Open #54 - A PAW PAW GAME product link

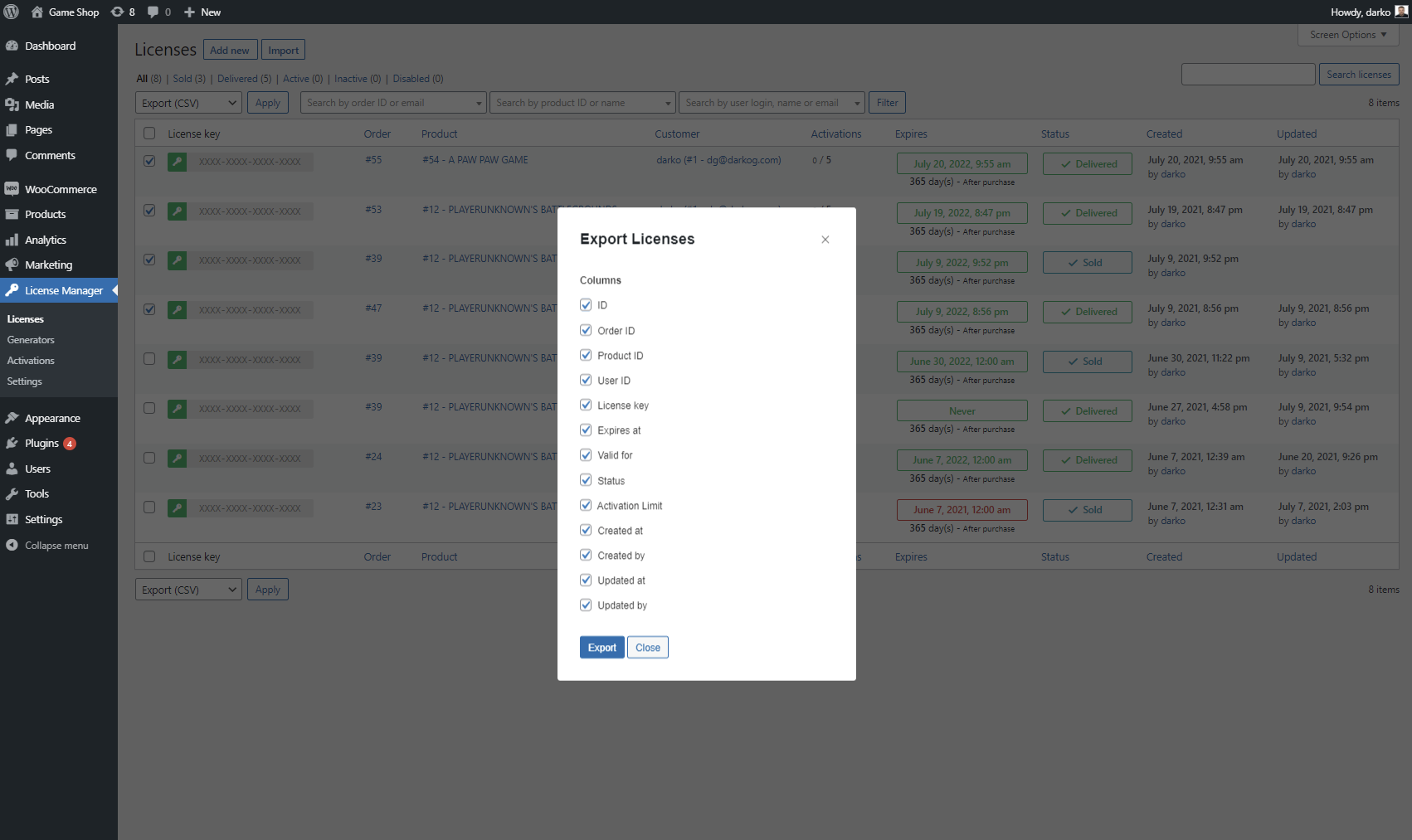475,160
